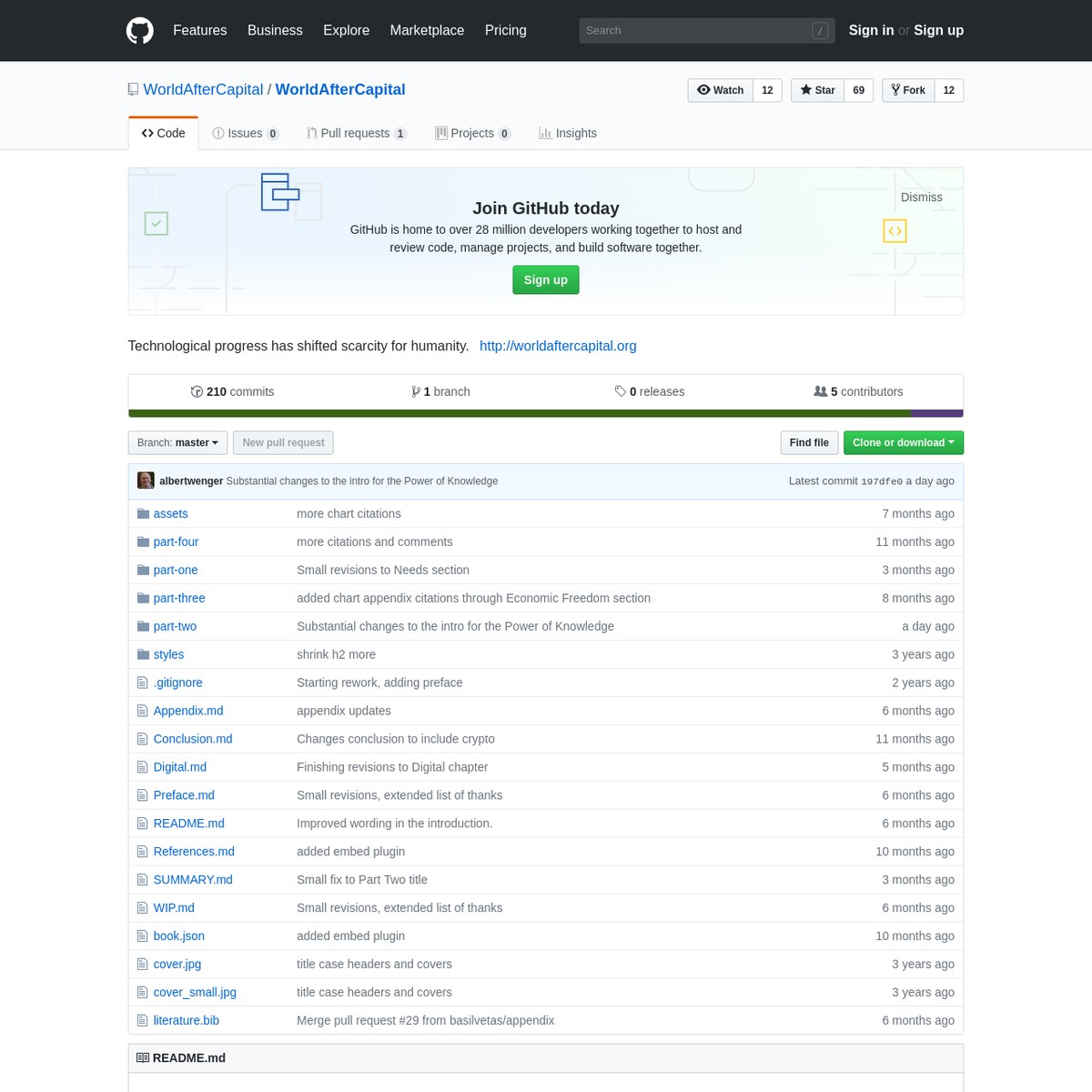Open cover_small.jpg file
The width and height of the screenshot is (1092, 1092).
[195, 993]
